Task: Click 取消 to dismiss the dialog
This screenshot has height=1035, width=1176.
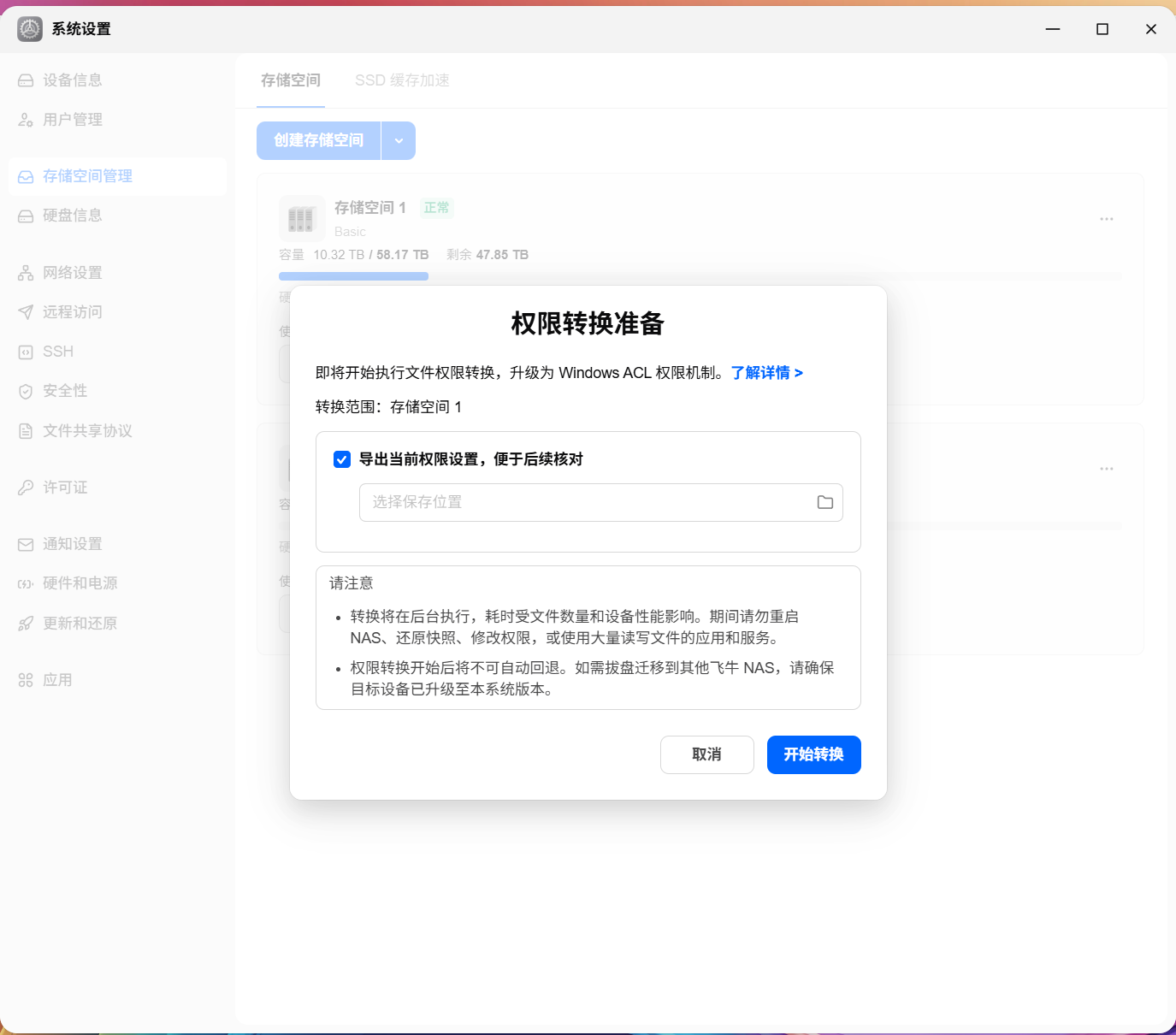Action: tap(707, 754)
